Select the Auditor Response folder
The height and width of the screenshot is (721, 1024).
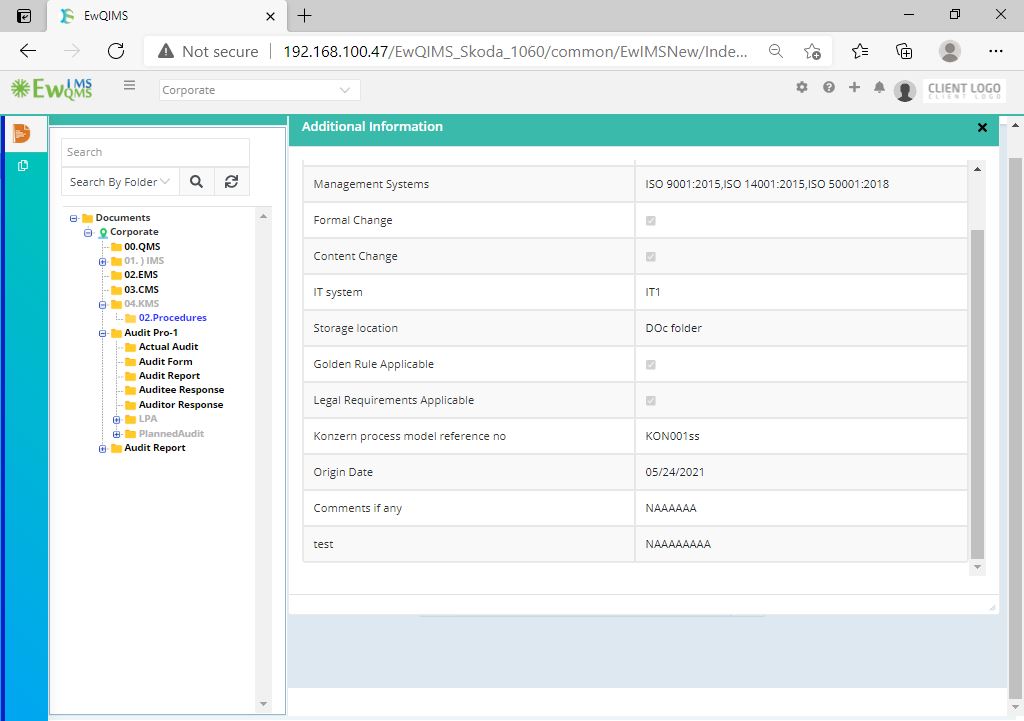coord(180,404)
